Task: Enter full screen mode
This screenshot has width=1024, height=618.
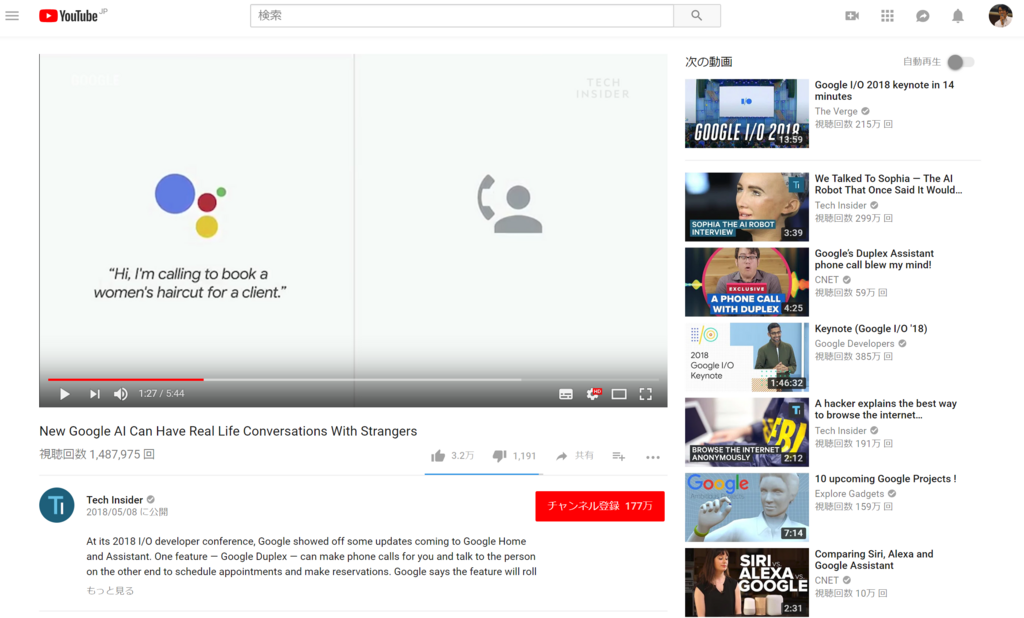Action: pyautogui.click(x=645, y=394)
